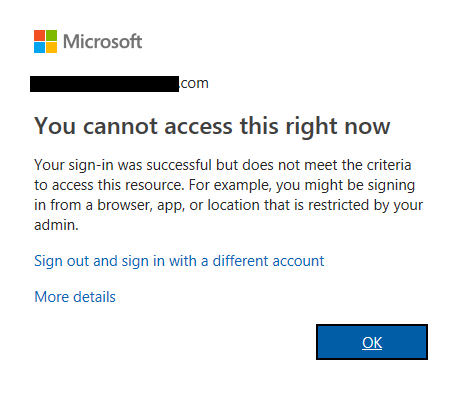Sign out and sign in with different account
This screenshot has width=472, height=413.
point(179,261)
